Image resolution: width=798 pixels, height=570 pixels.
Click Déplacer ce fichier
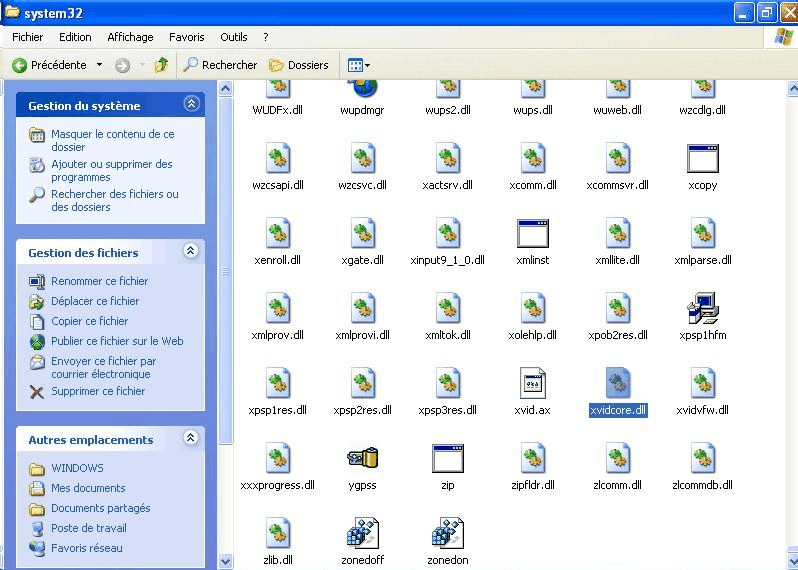[x=95, y=301]
